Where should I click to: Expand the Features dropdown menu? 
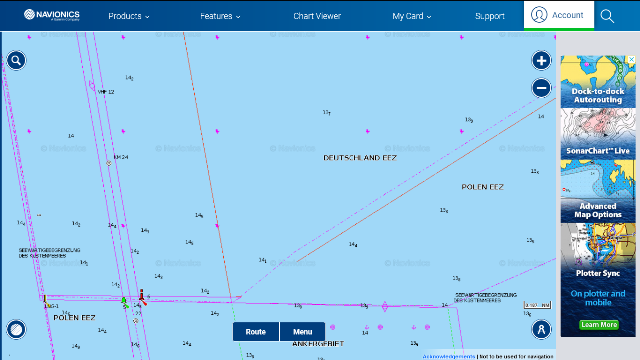(x=220, y=16)
